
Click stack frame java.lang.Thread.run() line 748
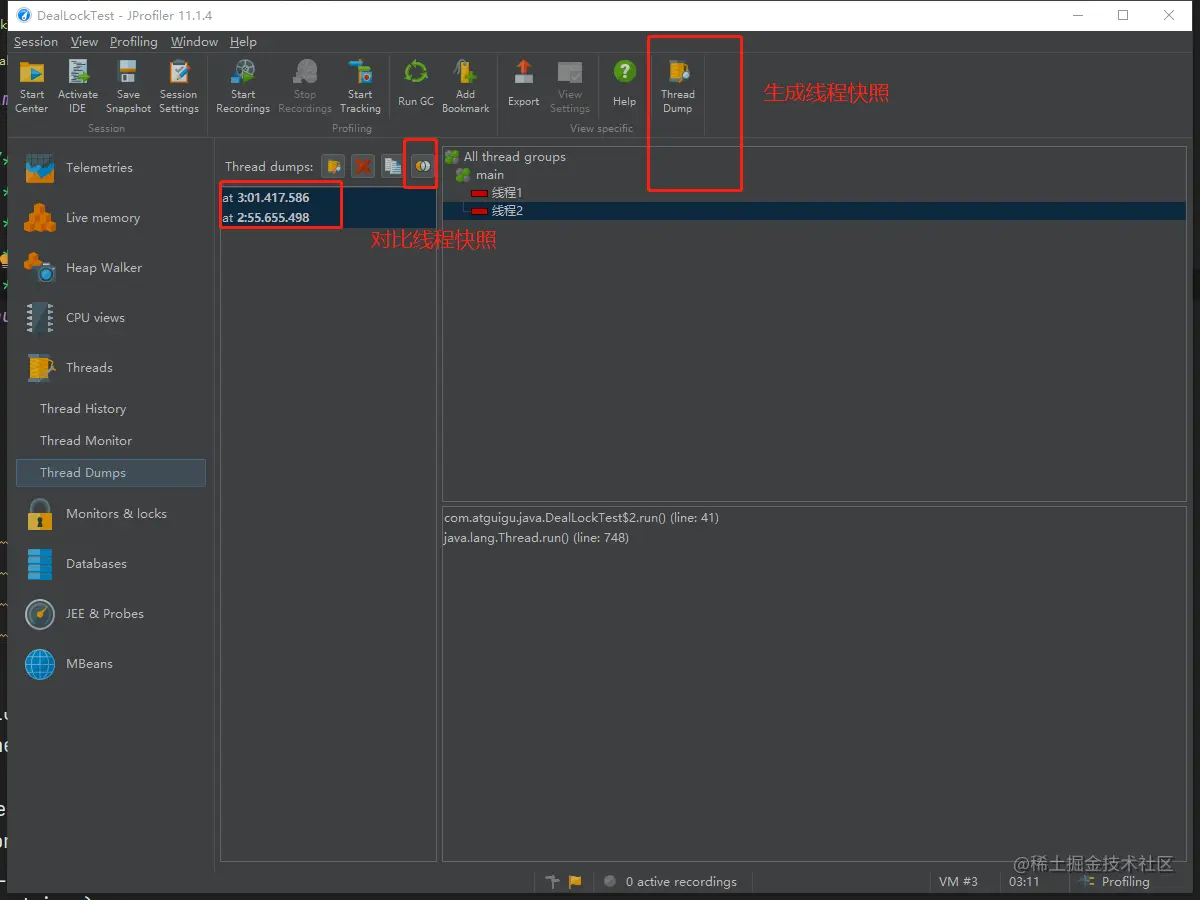pos(537,538)
